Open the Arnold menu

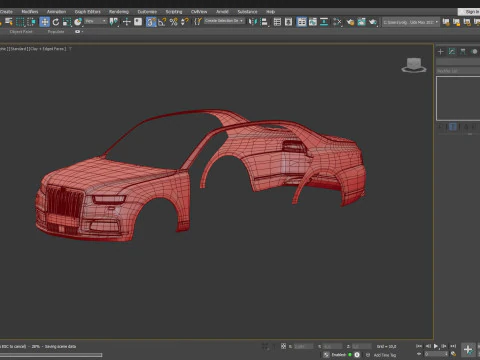click(x=222, y=12)
